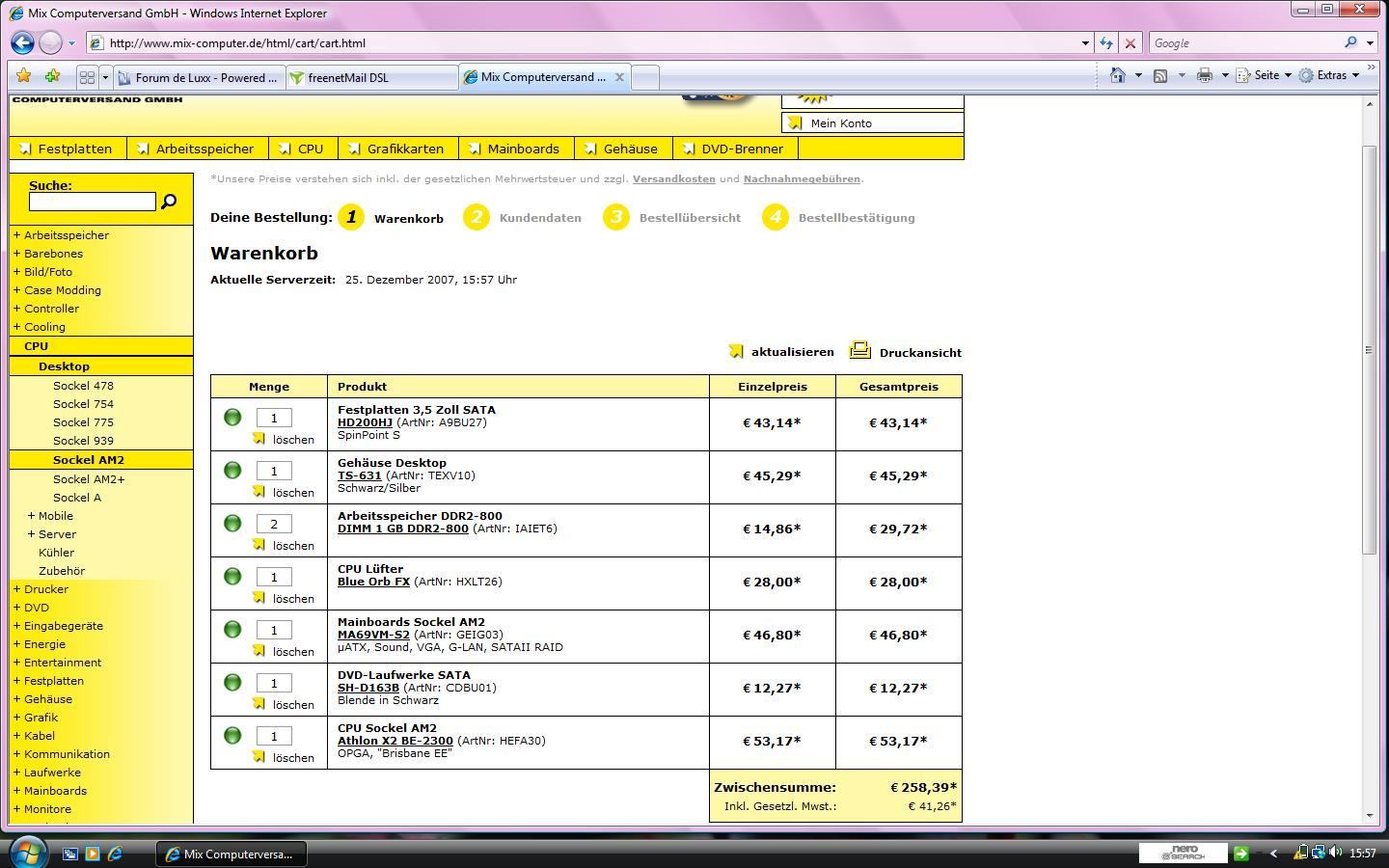Click Add to Favorites star-plus icon
The height and width of the screenshot is (868, 1389).
[52, 76]
